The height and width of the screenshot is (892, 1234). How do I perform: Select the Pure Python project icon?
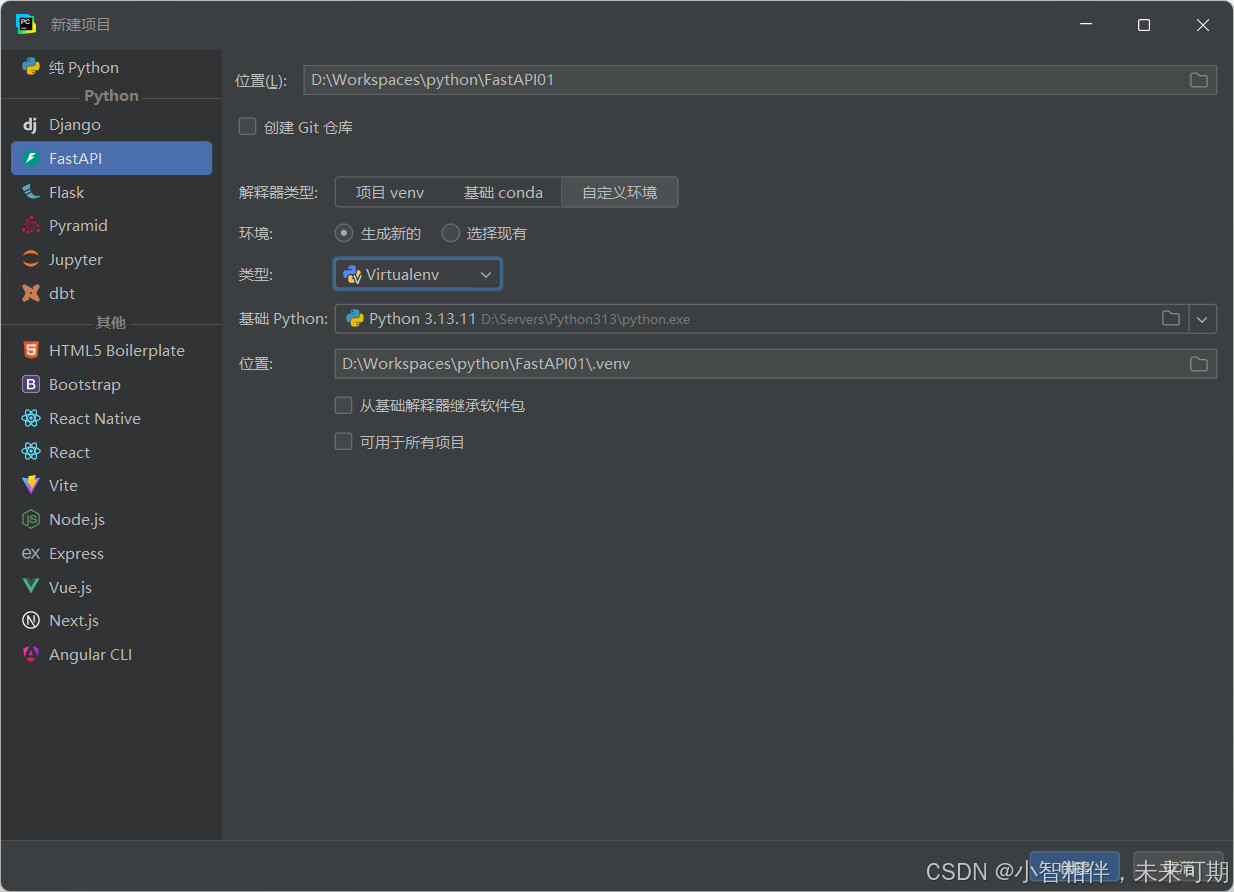(31, 67)
